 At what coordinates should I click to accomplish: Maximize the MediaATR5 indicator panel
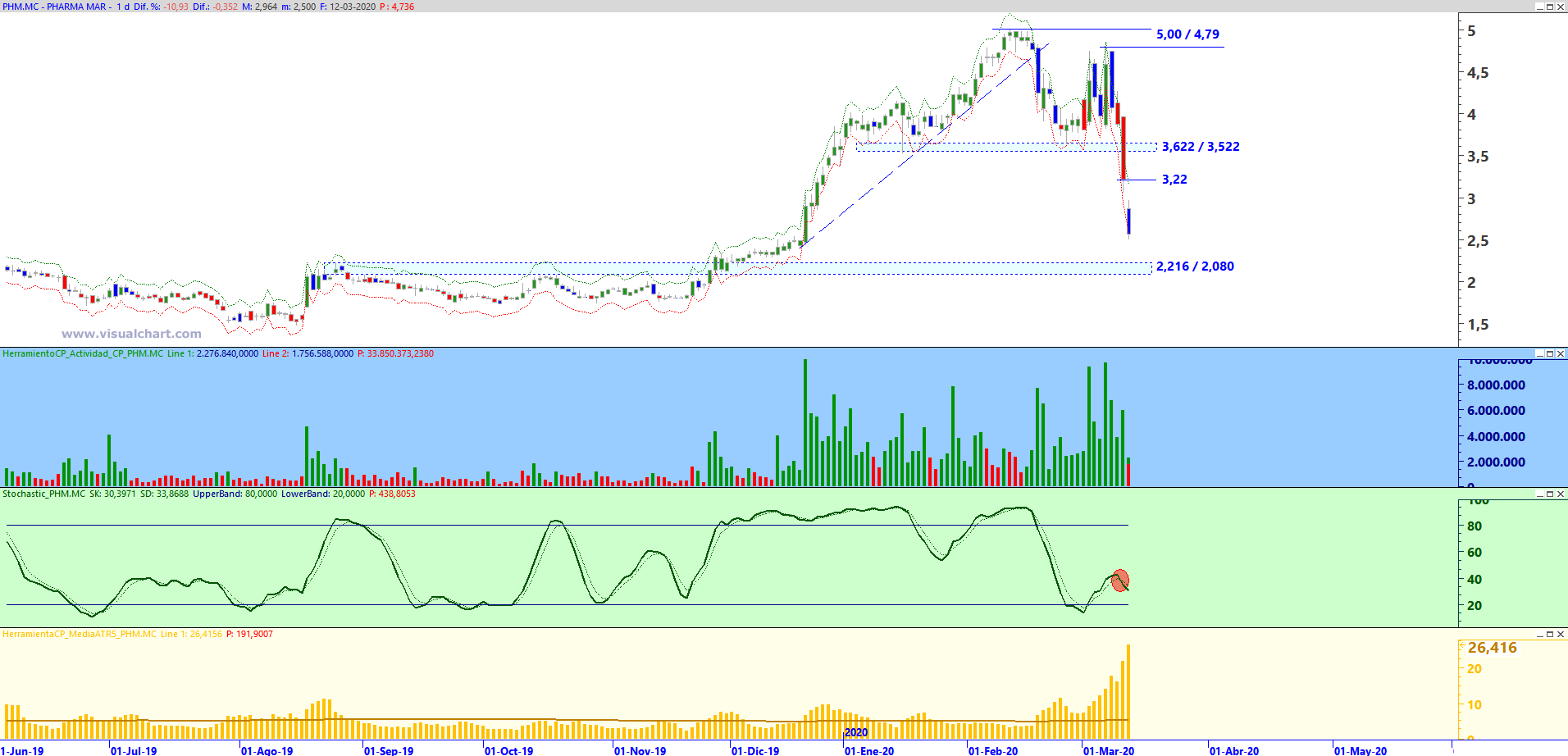(1550, 634)
